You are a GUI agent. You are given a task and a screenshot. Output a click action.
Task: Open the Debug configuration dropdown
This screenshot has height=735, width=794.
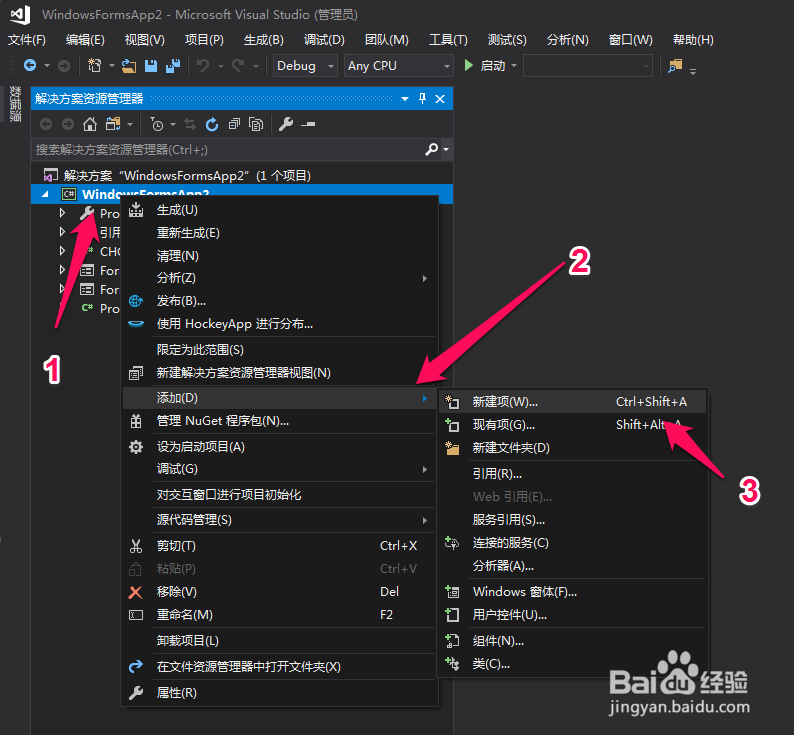pyautogui.click(x=331, y=66)
